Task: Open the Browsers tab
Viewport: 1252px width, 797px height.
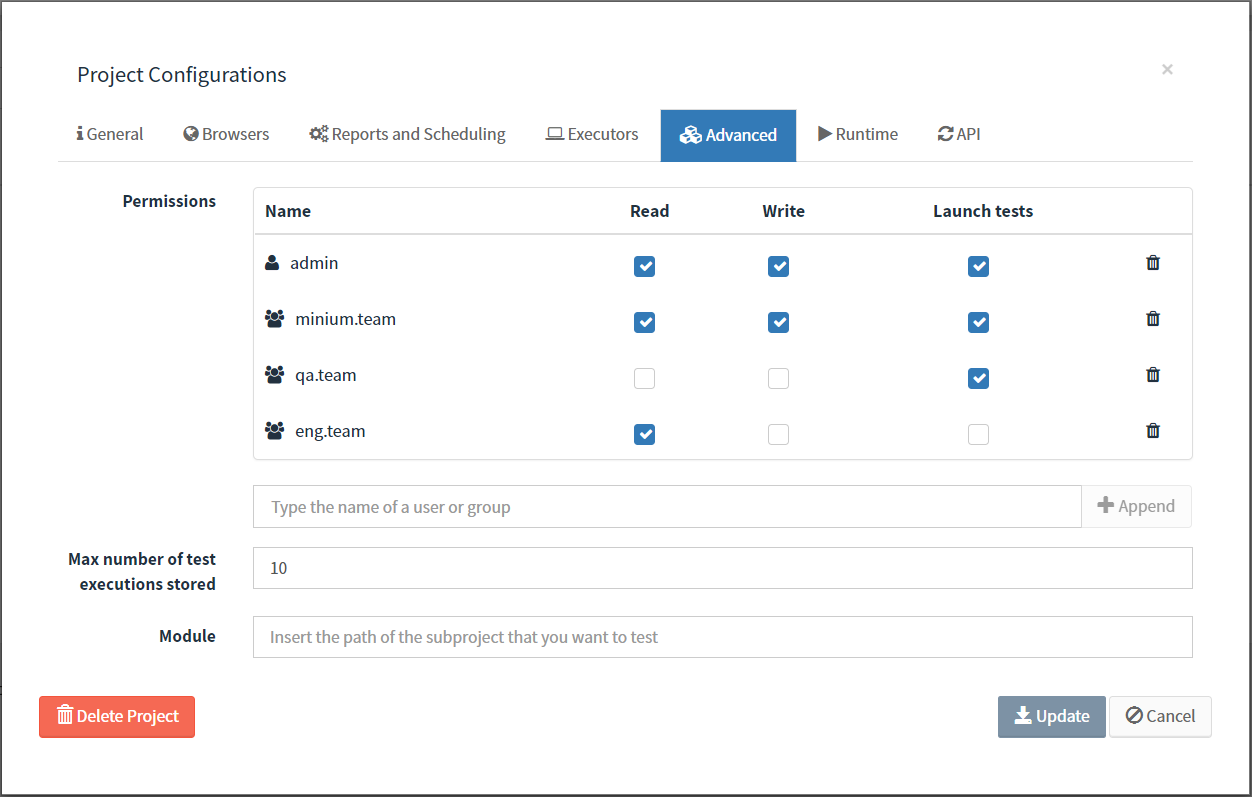Action: [x=226, y=134]
